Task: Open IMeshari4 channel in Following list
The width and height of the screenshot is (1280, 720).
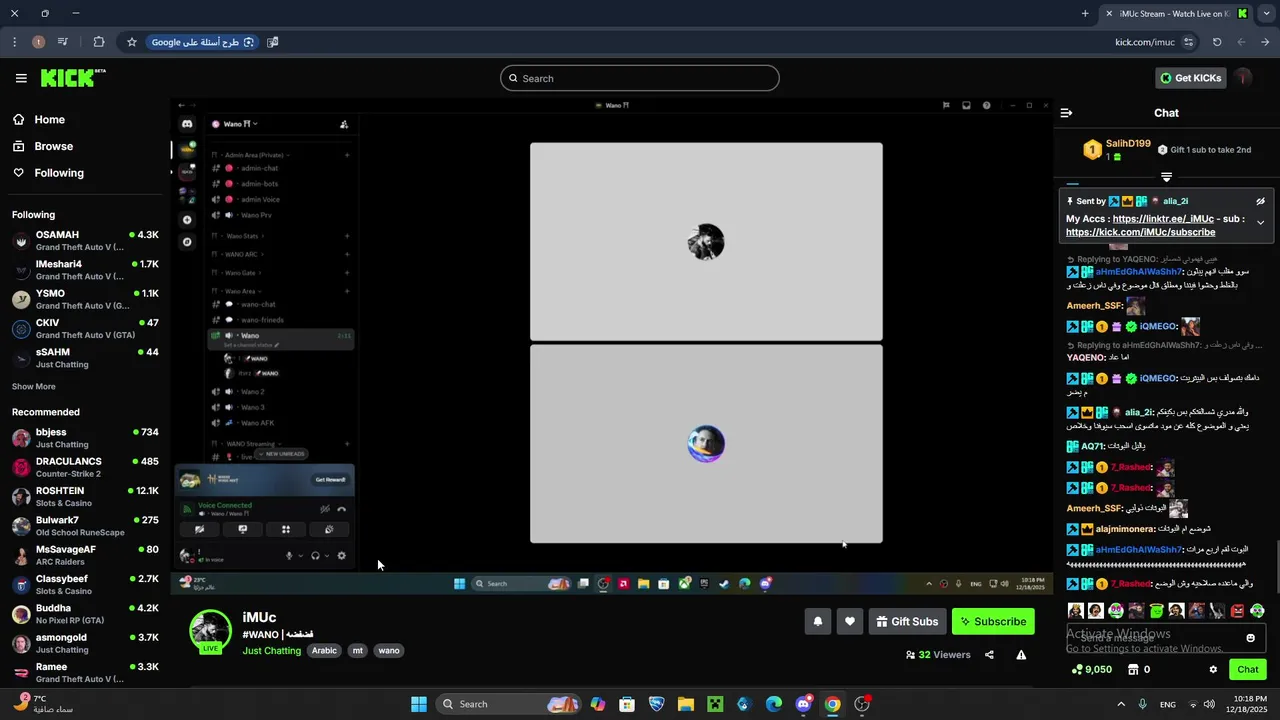Action: point(85,270)
